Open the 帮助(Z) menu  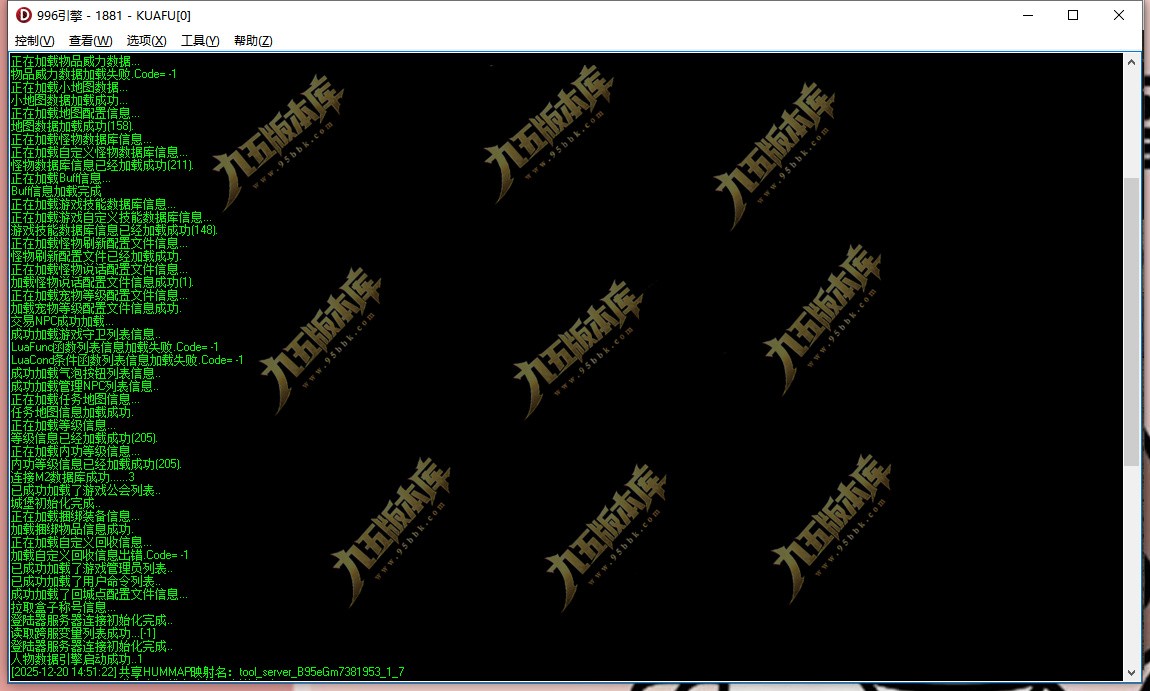tap(253, 40)
